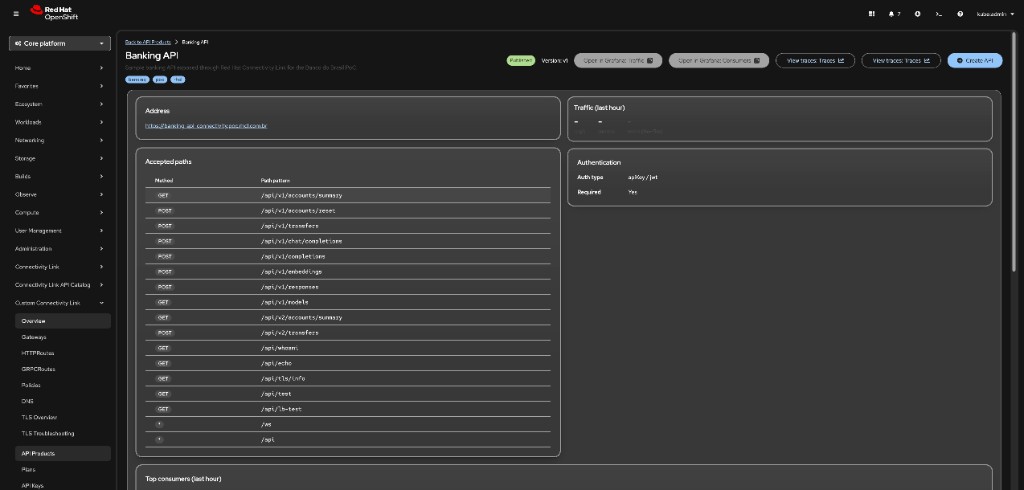This screenshot has height=490, width=1024.
Task: Select Overview in the sidebar
Action: (63, 321)
